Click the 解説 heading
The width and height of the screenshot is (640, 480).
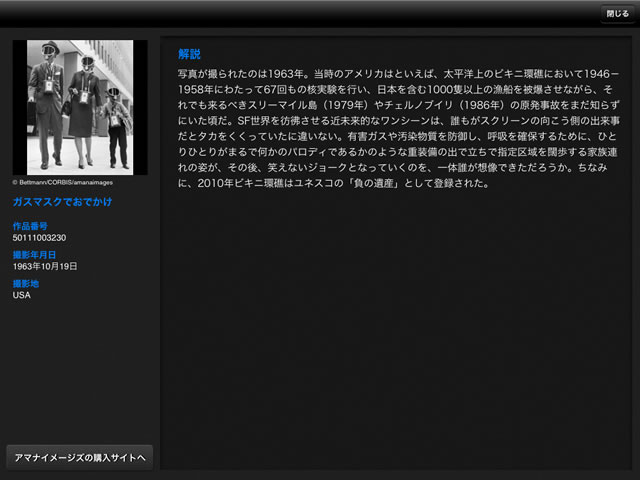[x=189, y=54]
